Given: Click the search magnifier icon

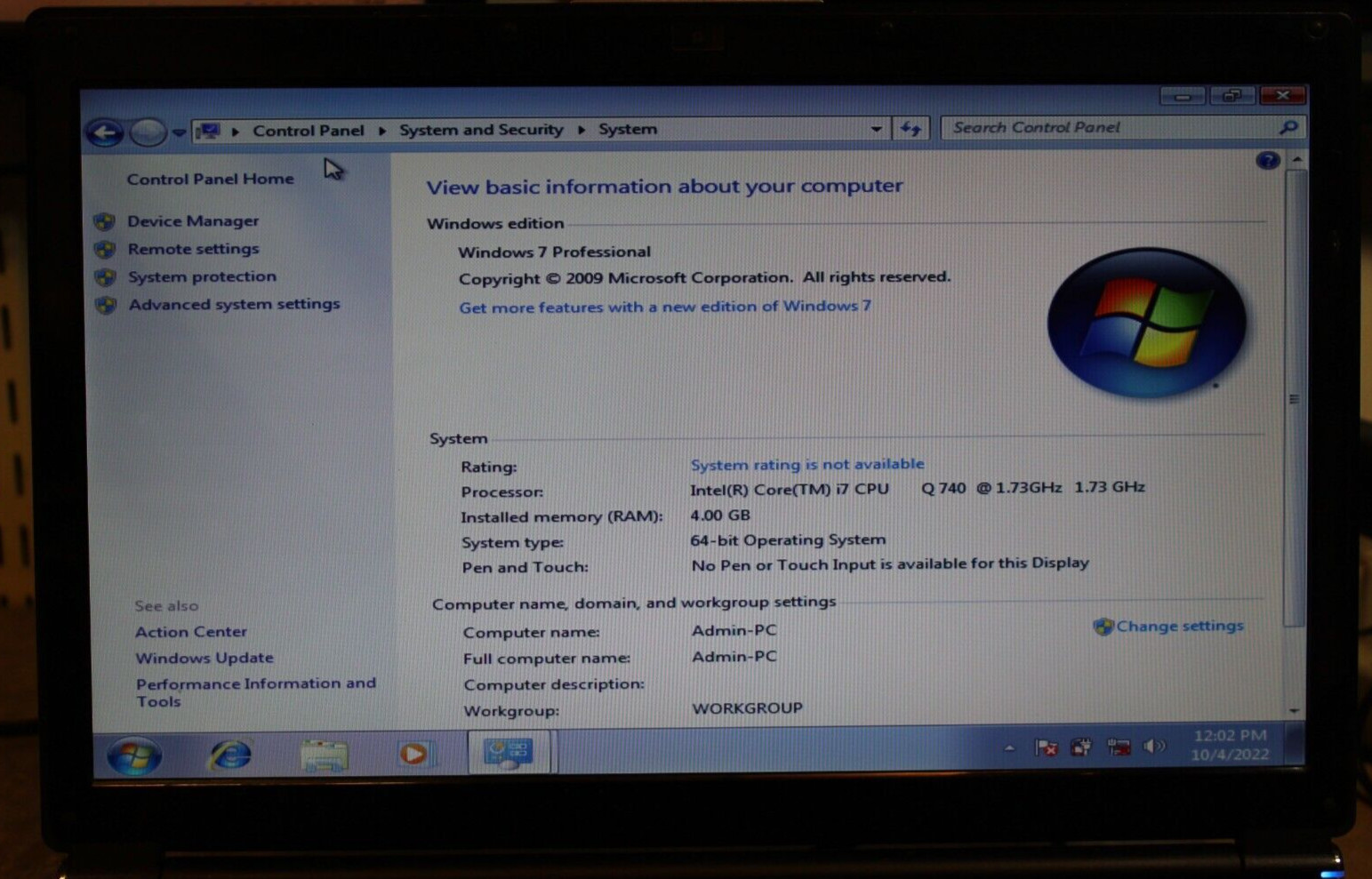Looking at the screenshot, I should [1288, 127].
